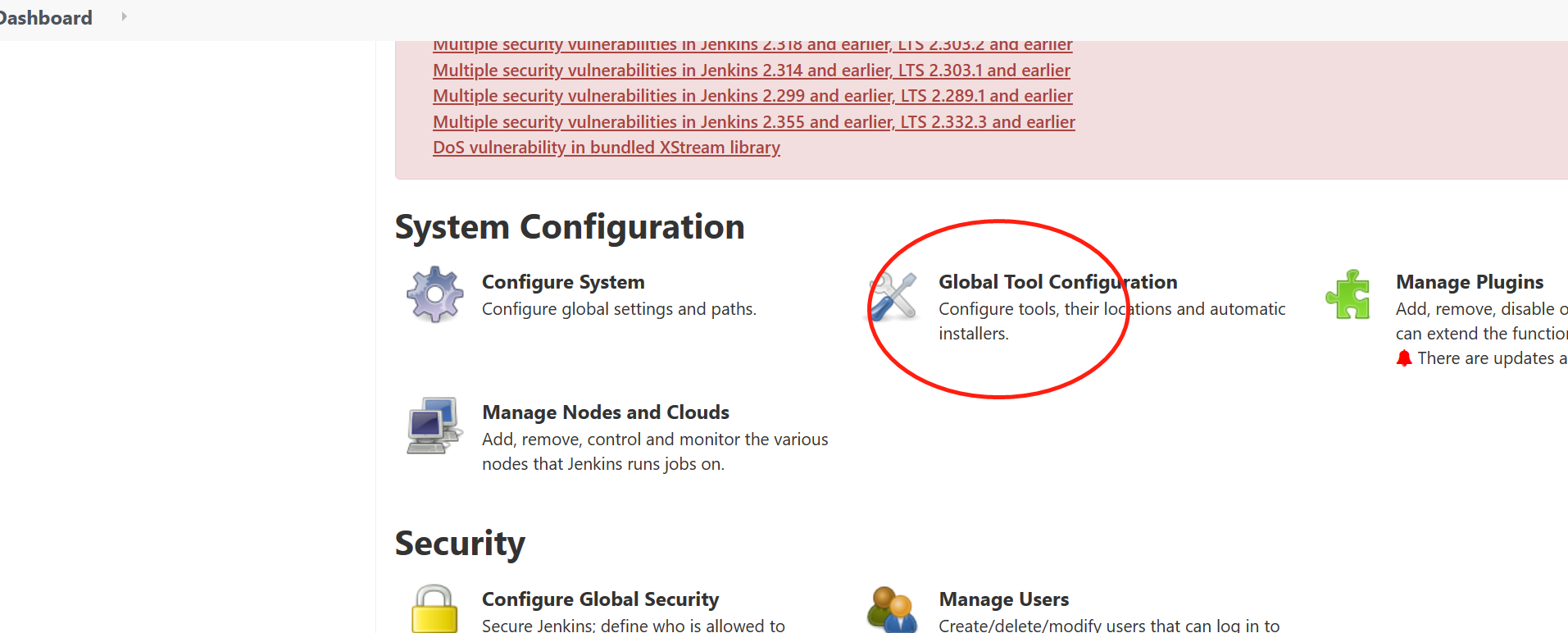This screenshot has width=1568, height=633.
Task: Click the Manage Nodes and Clouds computer icon
Action: [434, 425]
